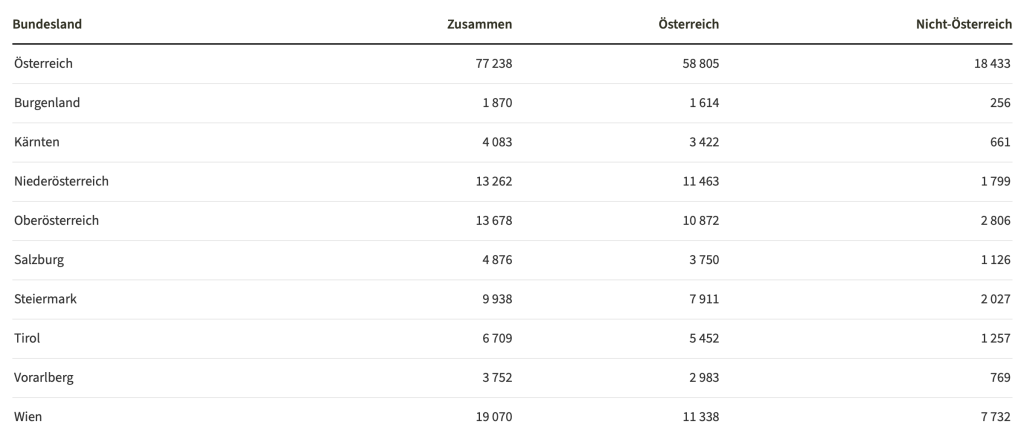Click the Bundesland column header
Image resolution: width=1024 pixels, height=442 pixels.
coord(48,23)
